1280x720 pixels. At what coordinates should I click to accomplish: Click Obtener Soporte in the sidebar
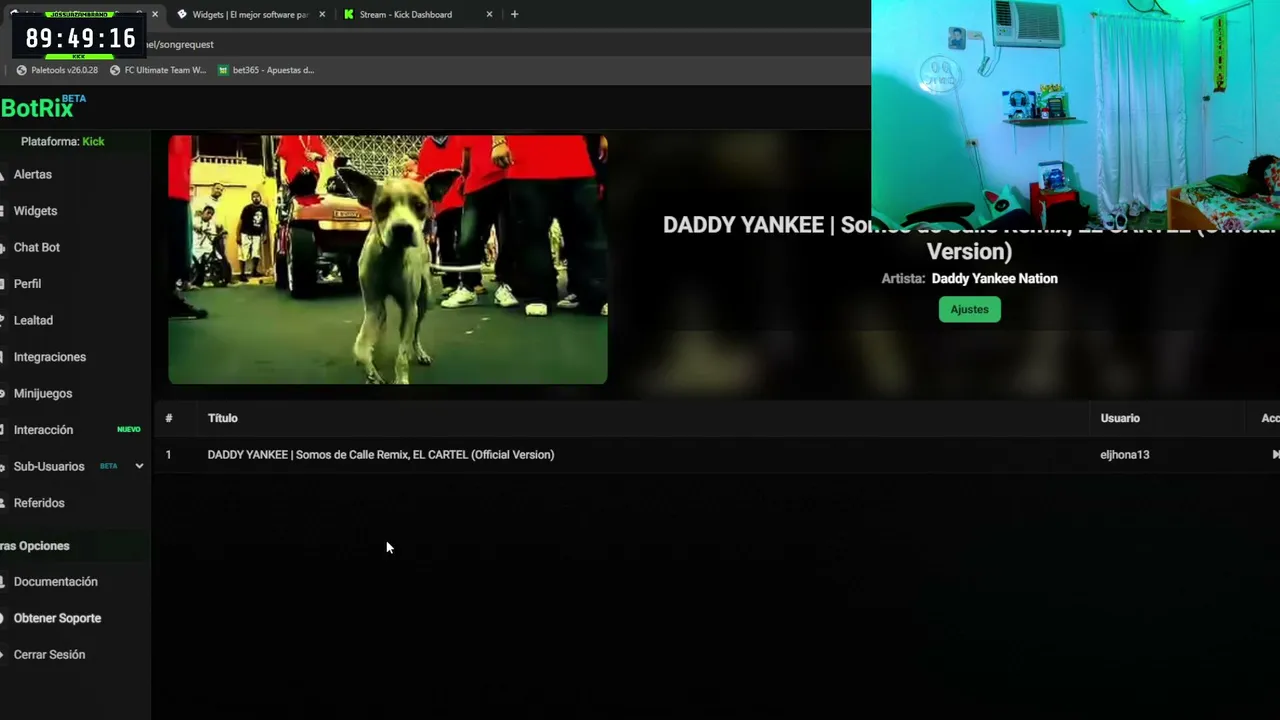(57, 618)
